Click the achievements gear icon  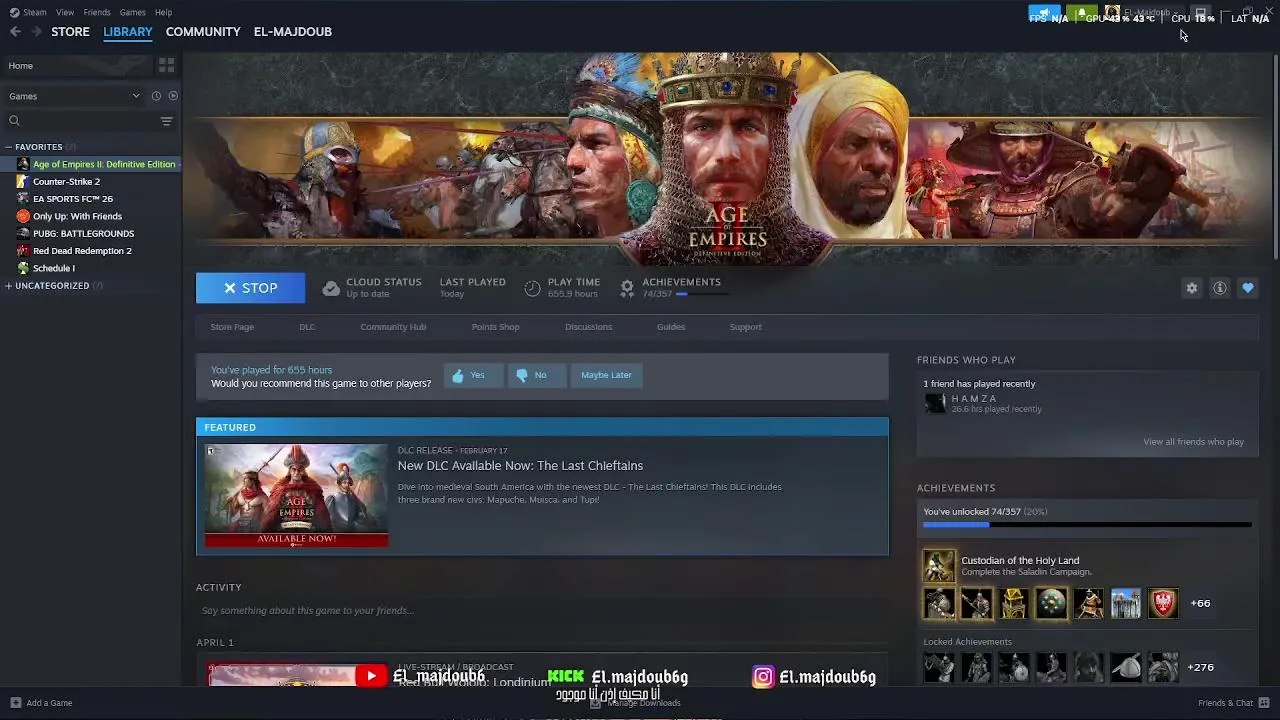click(x=627, y=288)
